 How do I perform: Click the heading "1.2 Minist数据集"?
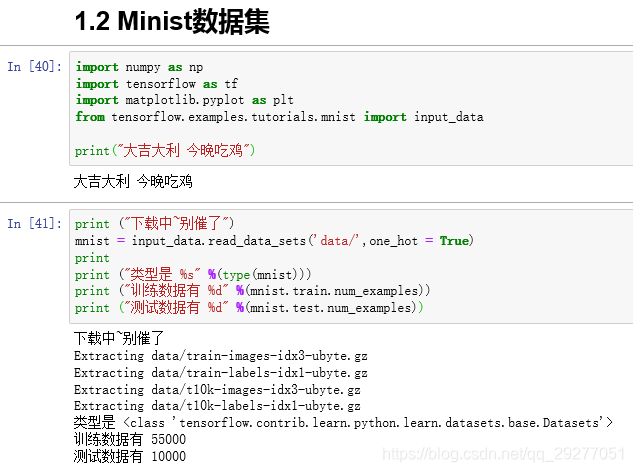[172, 21]
